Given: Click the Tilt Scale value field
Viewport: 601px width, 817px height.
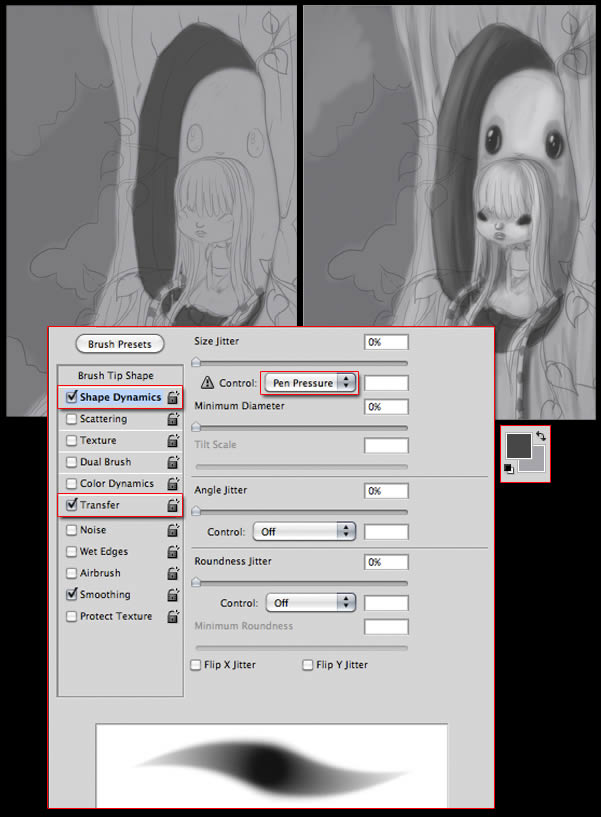Looking at the screenshot, I should (386, 445).
